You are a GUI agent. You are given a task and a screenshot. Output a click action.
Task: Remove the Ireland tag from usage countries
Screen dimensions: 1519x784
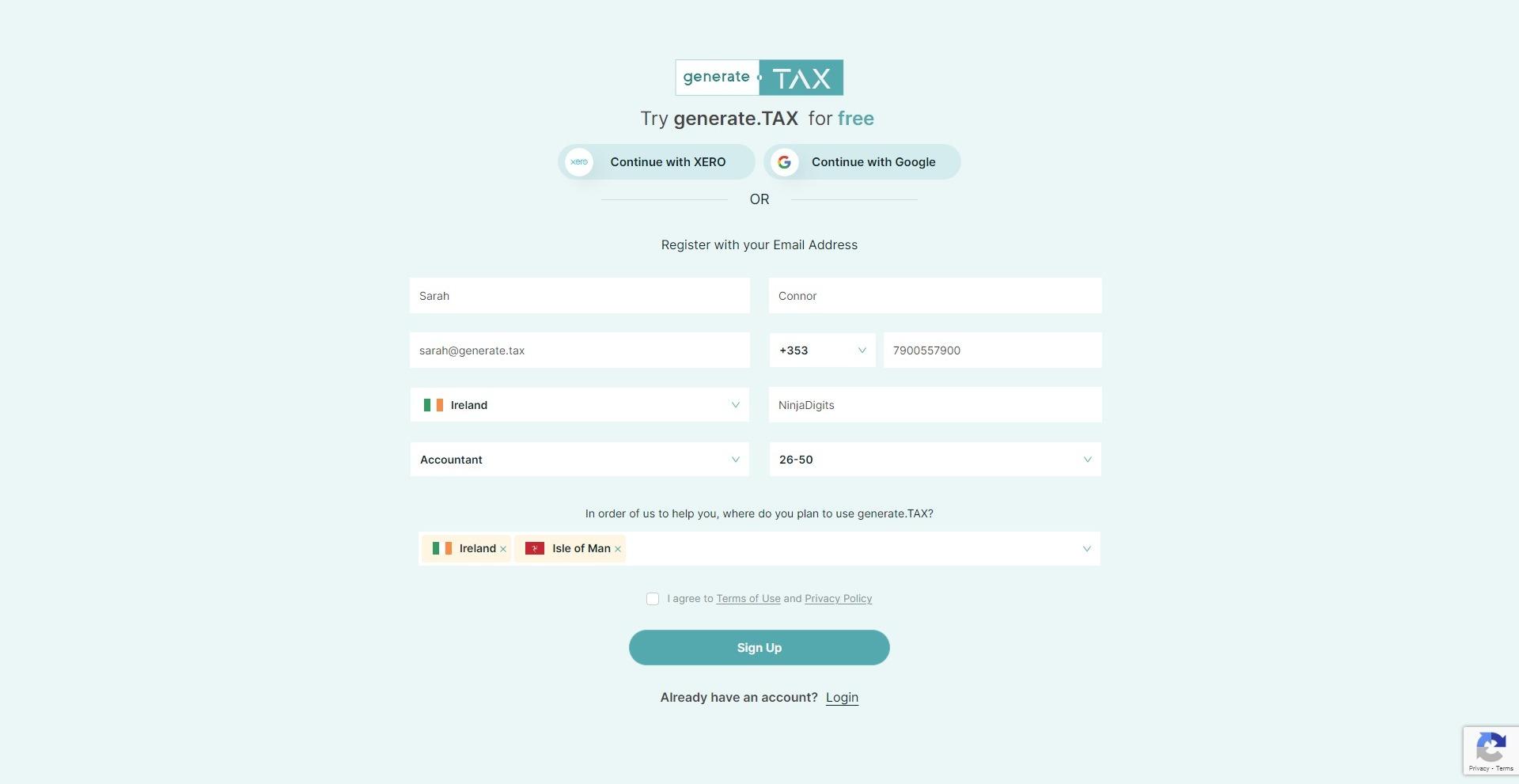tap(503, 549)
